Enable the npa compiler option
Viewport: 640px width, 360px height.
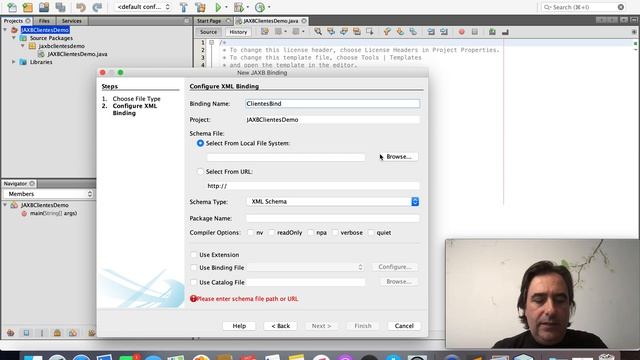pyautogui.click(x=311, y=233)
